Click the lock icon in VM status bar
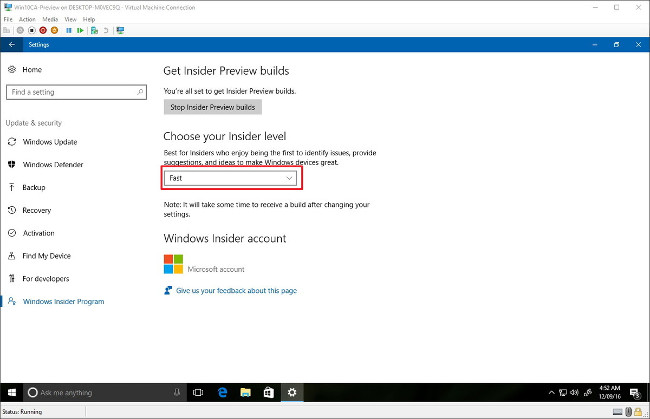 pyautogui.click(x=638, y=412)
